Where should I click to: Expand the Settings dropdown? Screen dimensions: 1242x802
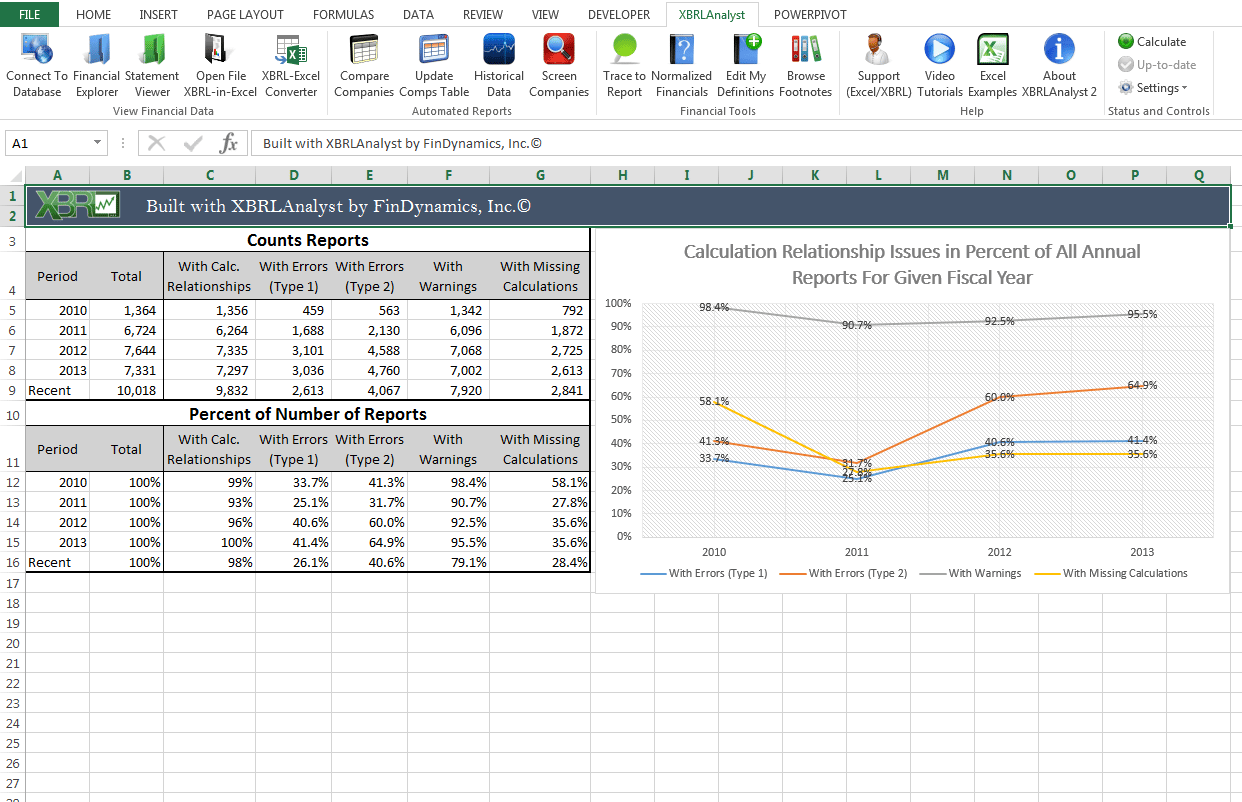pos(1155,87)
